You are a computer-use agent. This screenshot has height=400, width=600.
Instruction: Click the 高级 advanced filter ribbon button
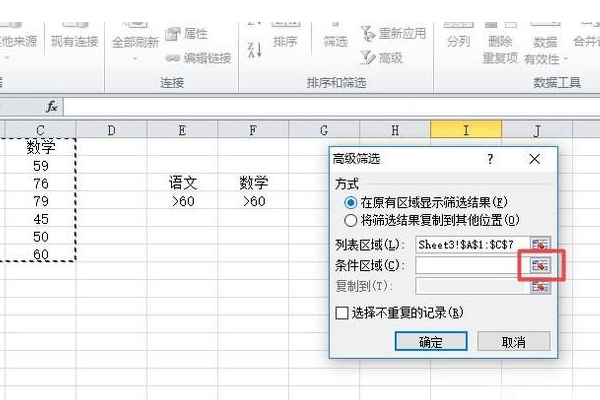[382, 58]
